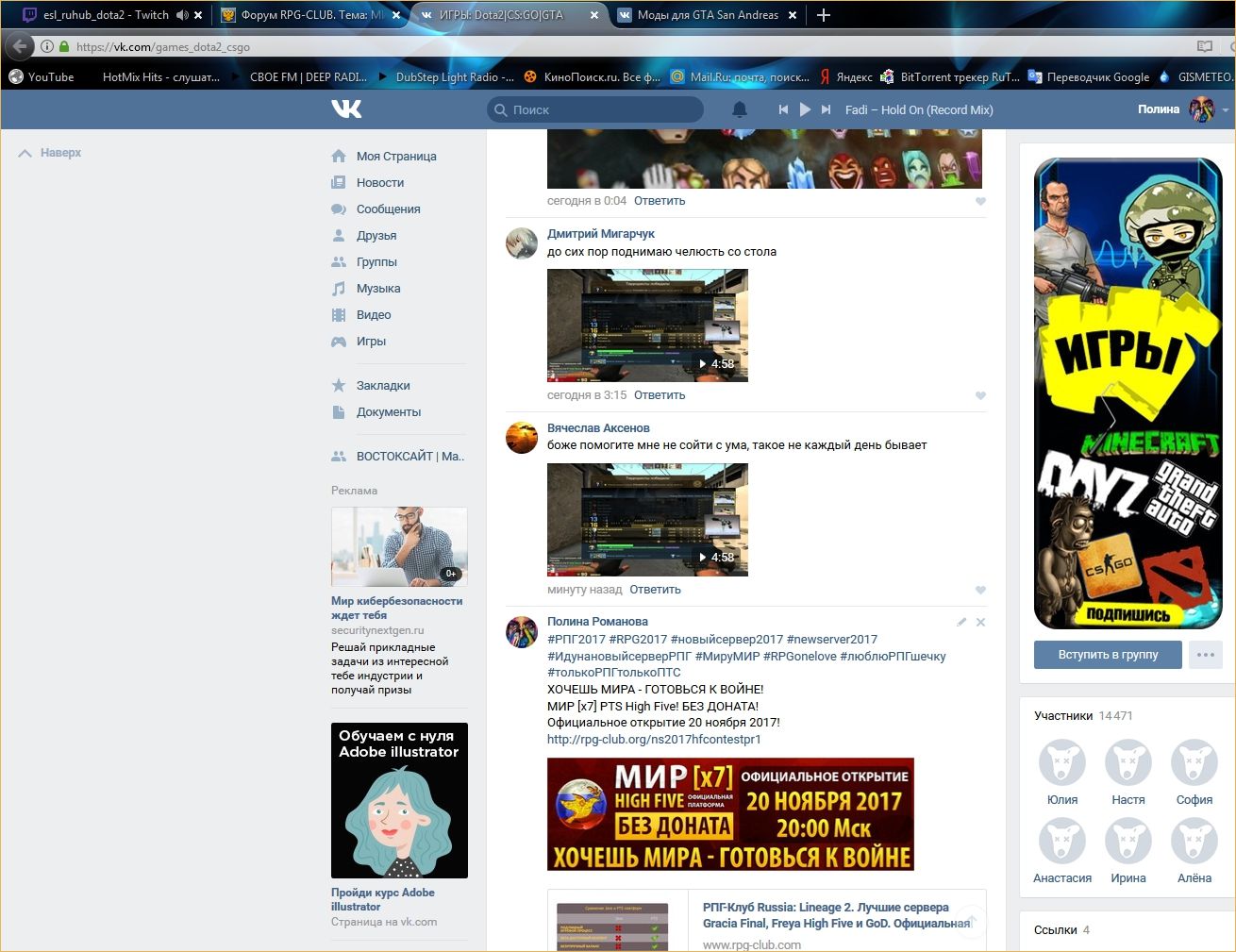Open Переводчик Google bookmark
Screen dimensions: 1236x952
point(1089,77)
